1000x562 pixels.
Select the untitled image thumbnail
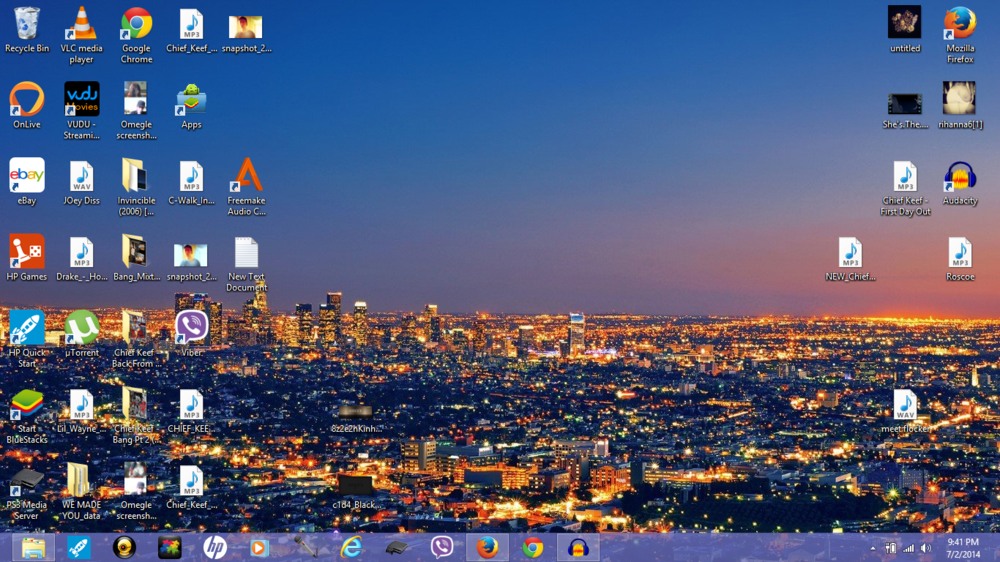pyautogui.click(x=905, y=29)
